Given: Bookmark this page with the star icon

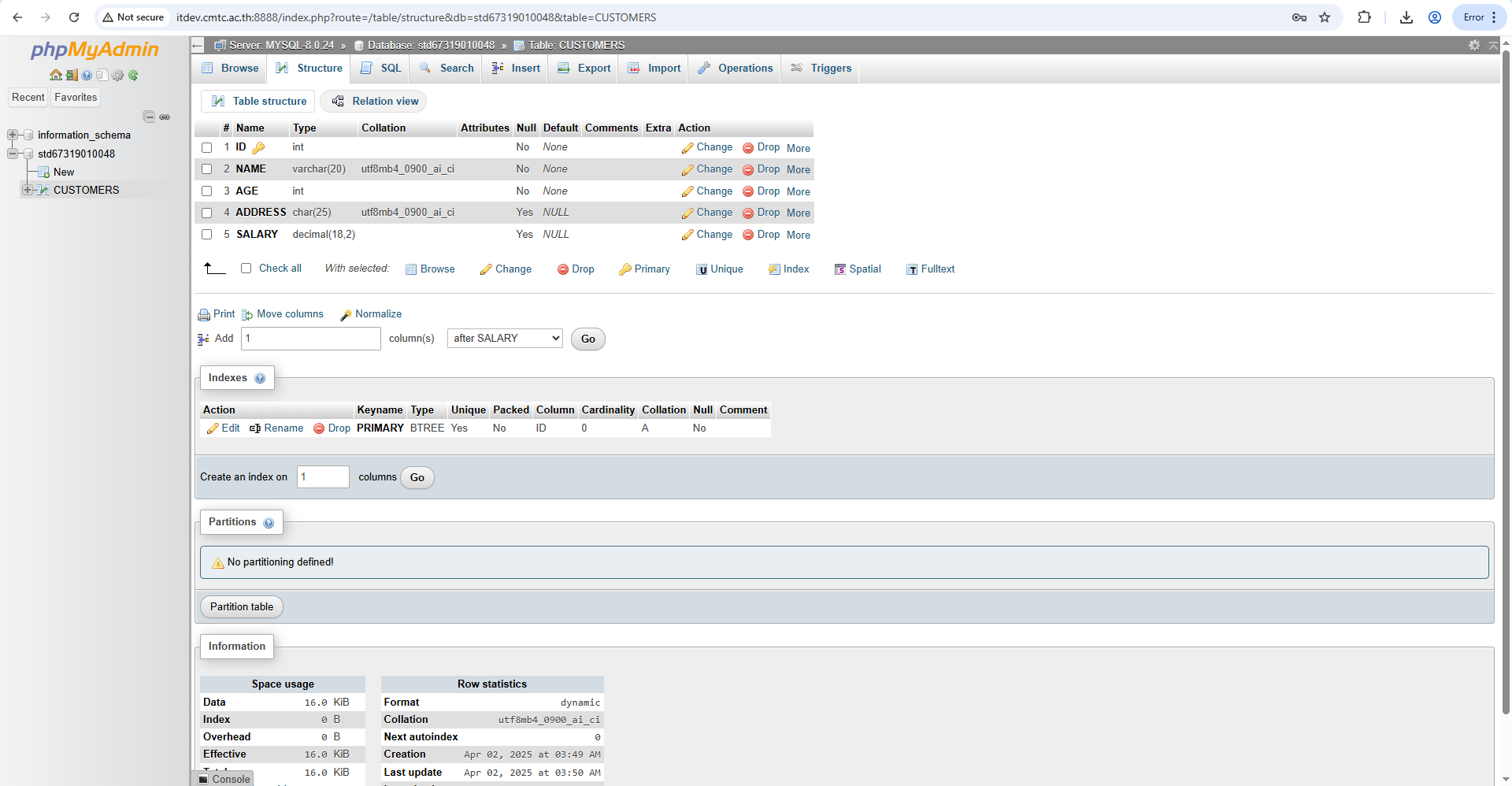Looking at the screenshot, I should pyautogui.click(x=1325, y=17).
